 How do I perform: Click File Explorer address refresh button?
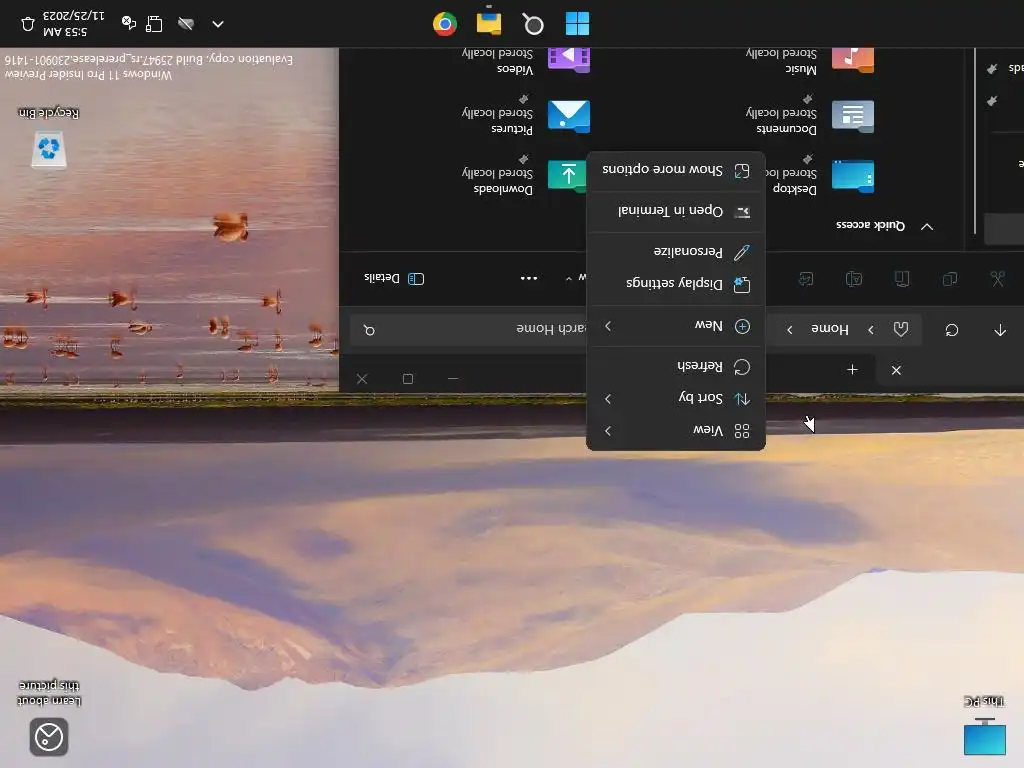[952, 330]
